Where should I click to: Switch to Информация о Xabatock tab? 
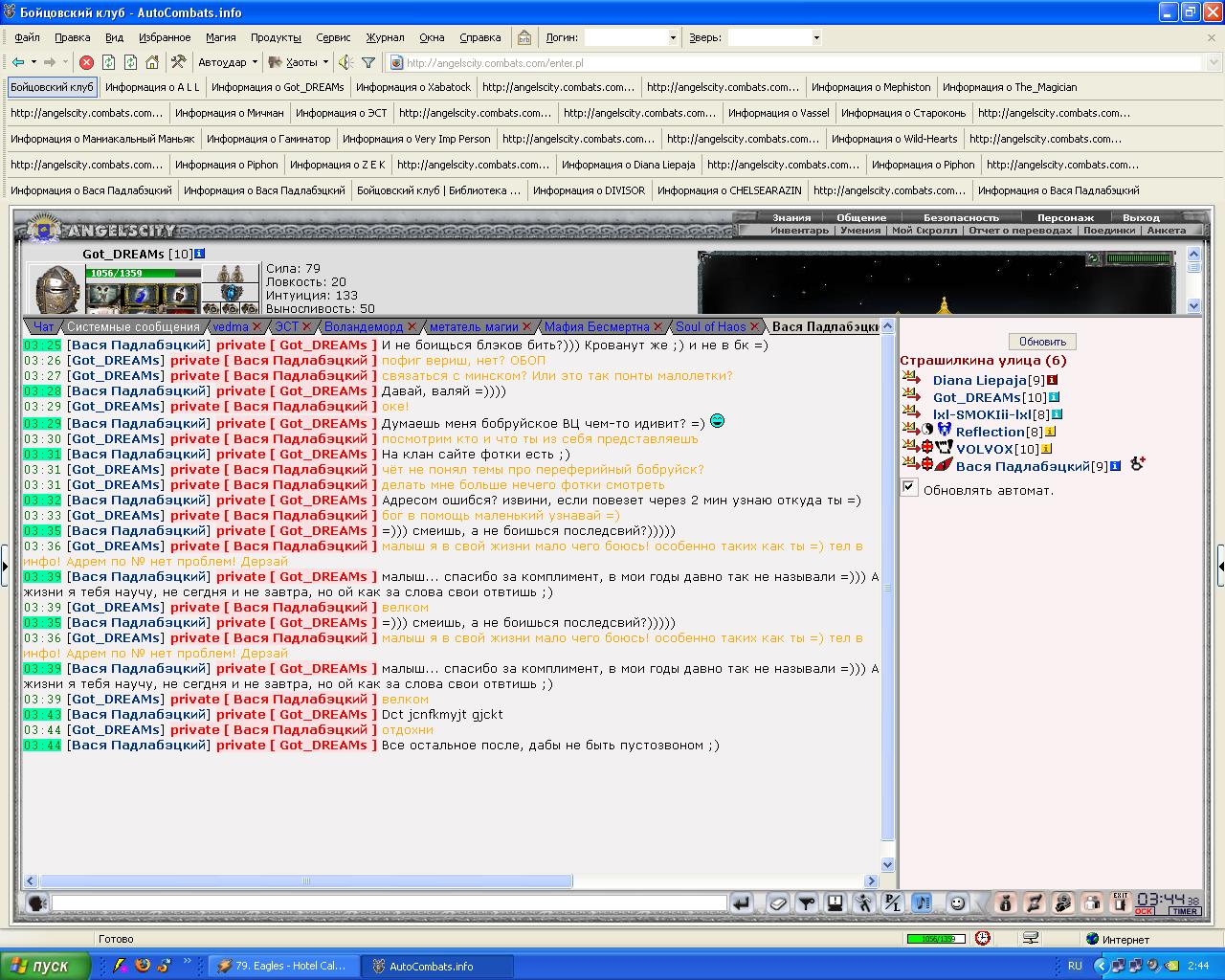coord(413,87)
